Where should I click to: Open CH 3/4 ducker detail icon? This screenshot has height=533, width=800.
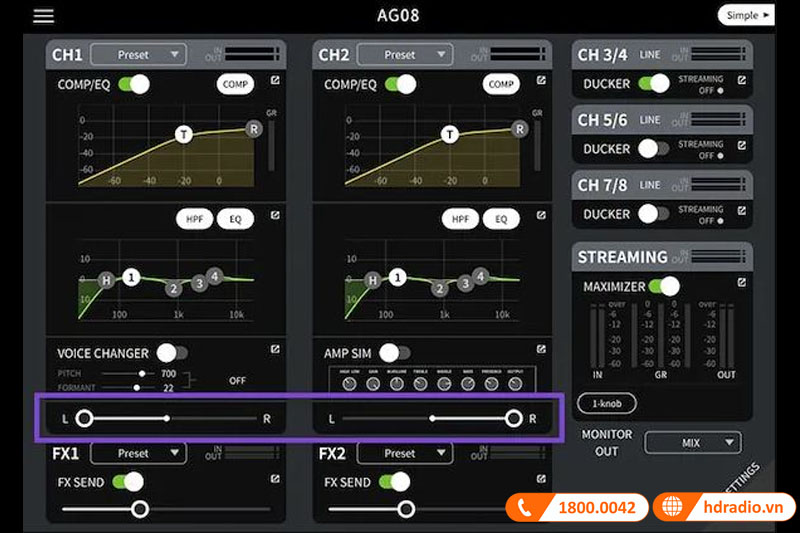click(x=742, y=80)
